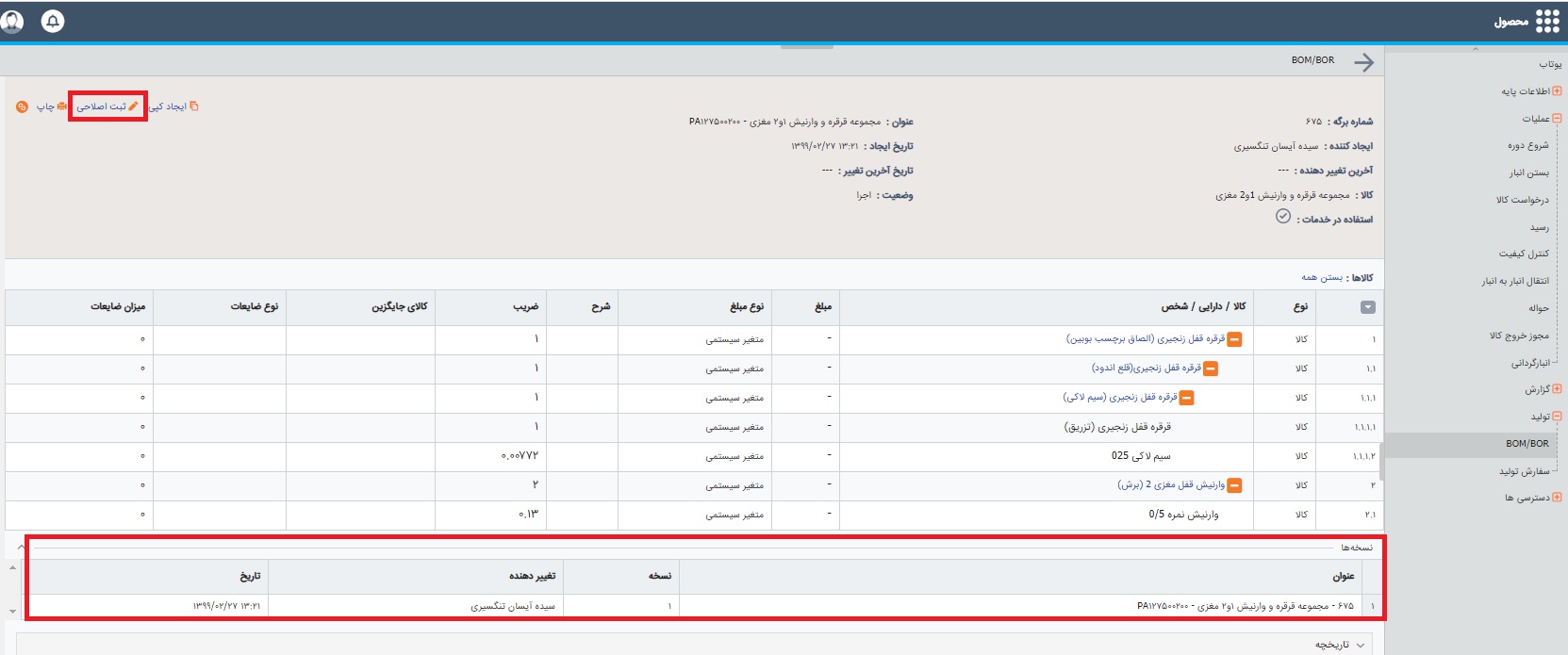Screen dimensions: 1568x655
Task: Collapse تولید tree node
Action: tap(1557, 416)
